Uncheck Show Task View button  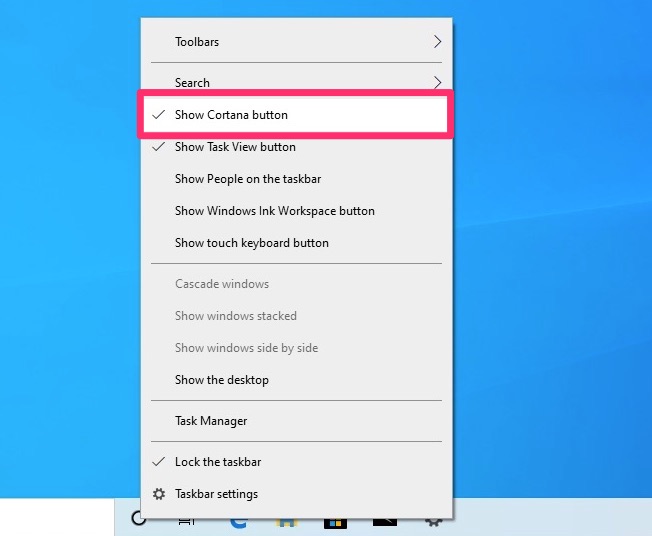tap(296, 147)
